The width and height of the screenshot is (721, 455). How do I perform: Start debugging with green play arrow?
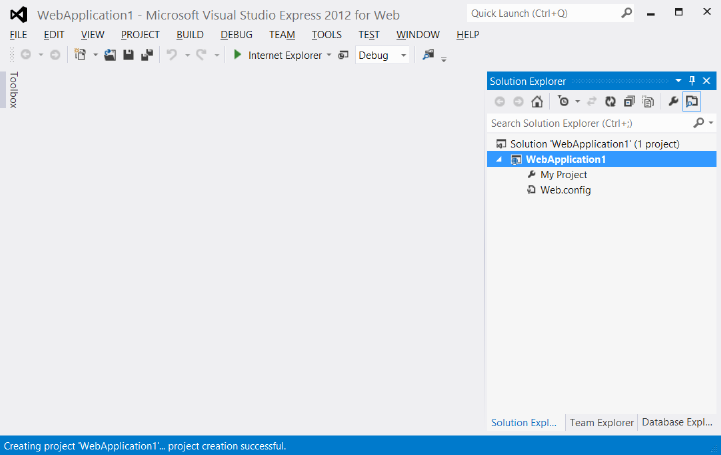click(237, 55)
